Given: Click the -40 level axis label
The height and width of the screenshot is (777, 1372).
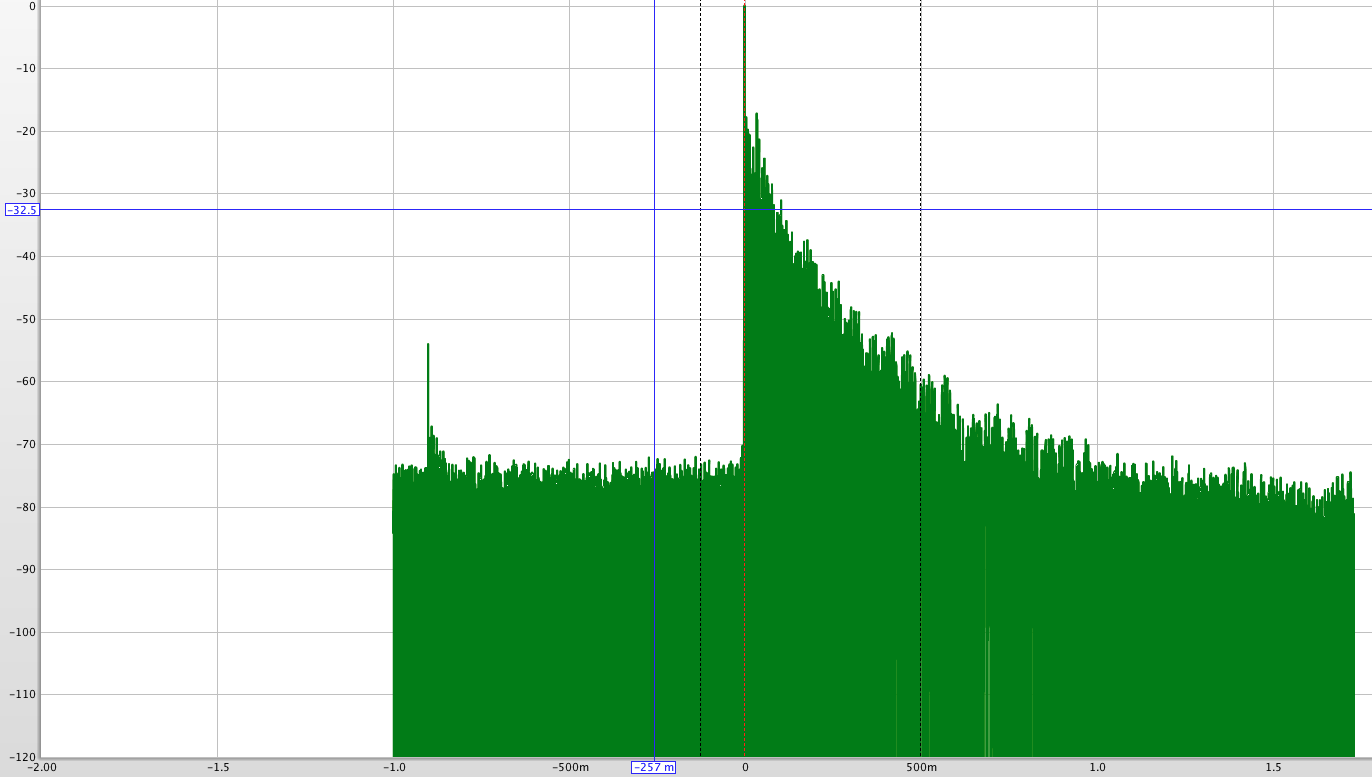Looking at the screenshot, I should pyautogui.click(x=26, y=257).
